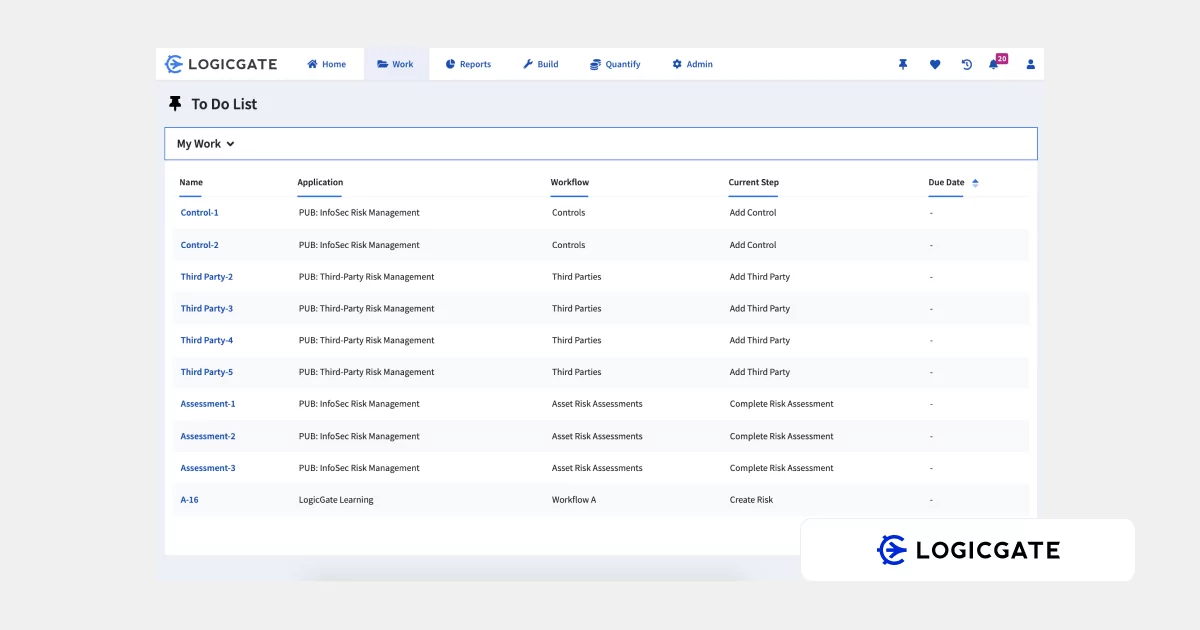Viewport: 1200px width, 630px height.
Task: Go to the Home menu
Action: [x=326, y=64]
